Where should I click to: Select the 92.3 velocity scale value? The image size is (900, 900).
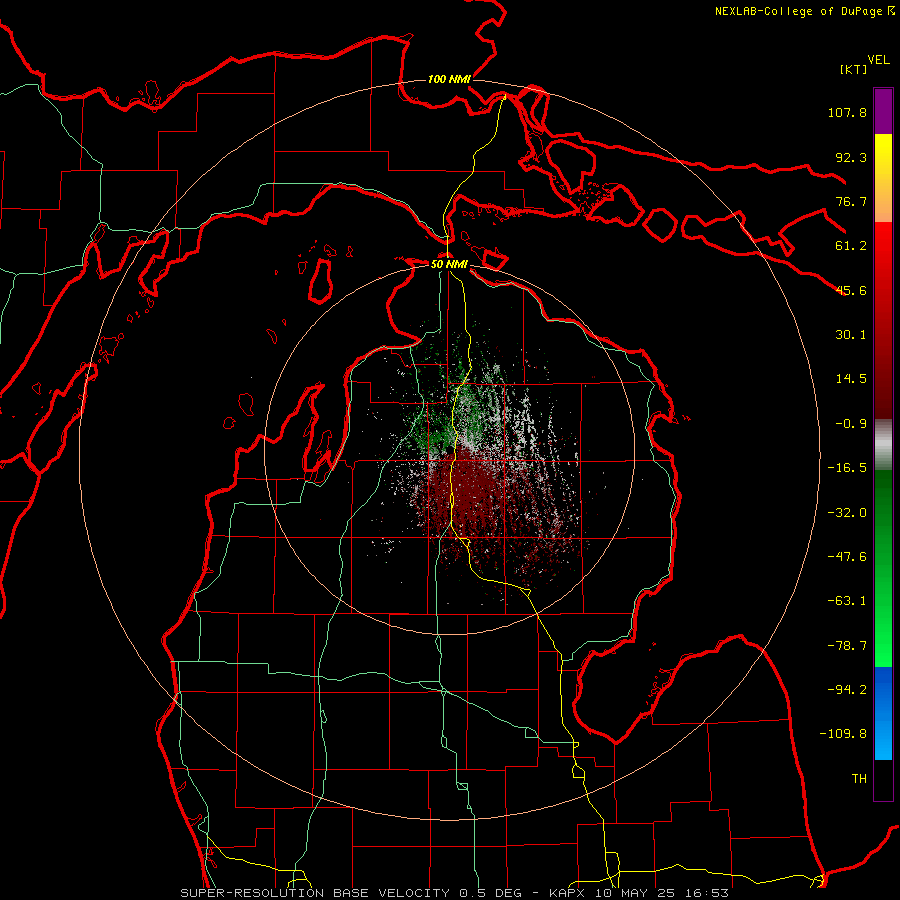[x=851, y=157]
